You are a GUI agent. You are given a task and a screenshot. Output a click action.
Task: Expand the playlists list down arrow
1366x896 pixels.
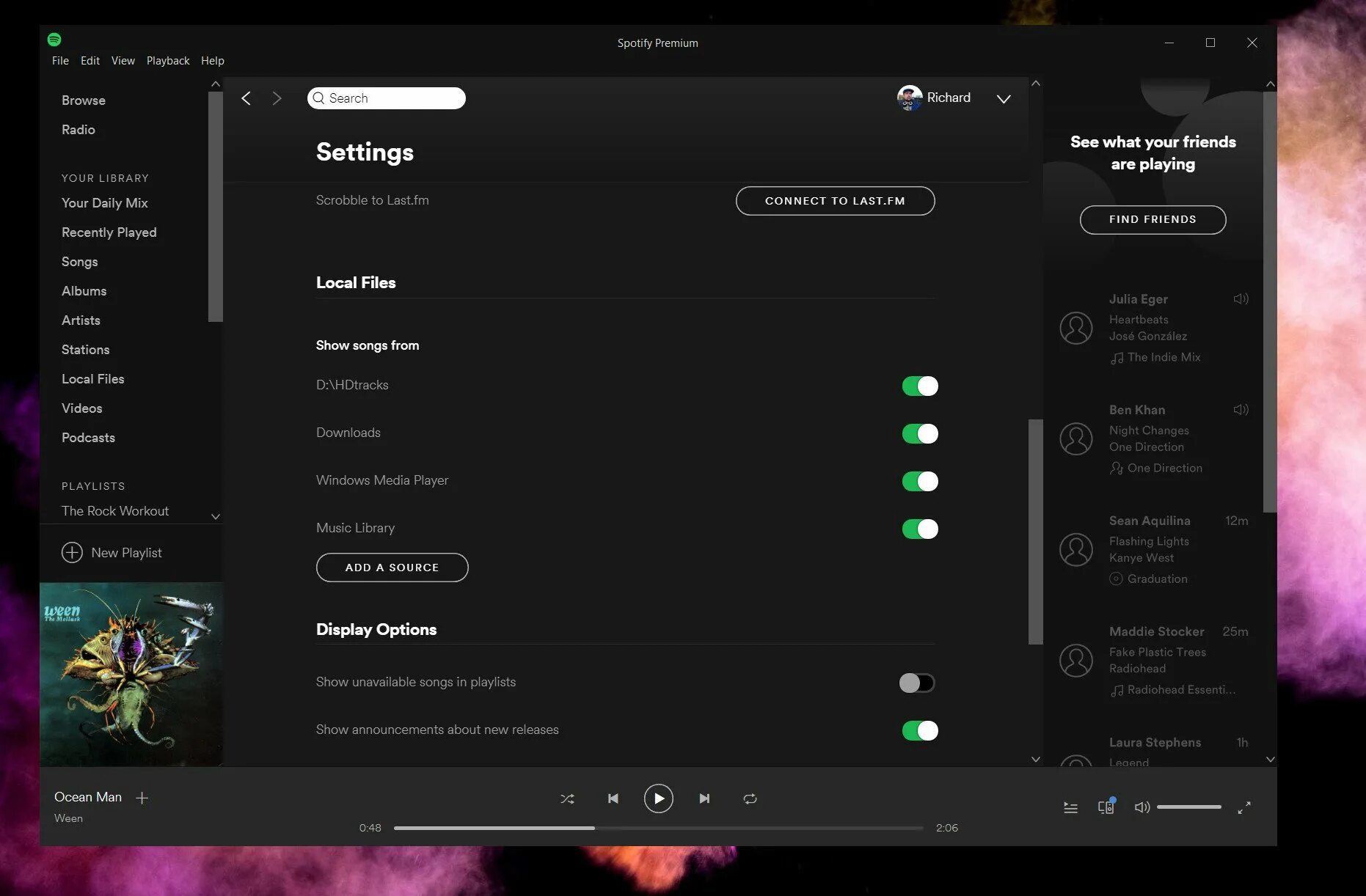(216, 516)
